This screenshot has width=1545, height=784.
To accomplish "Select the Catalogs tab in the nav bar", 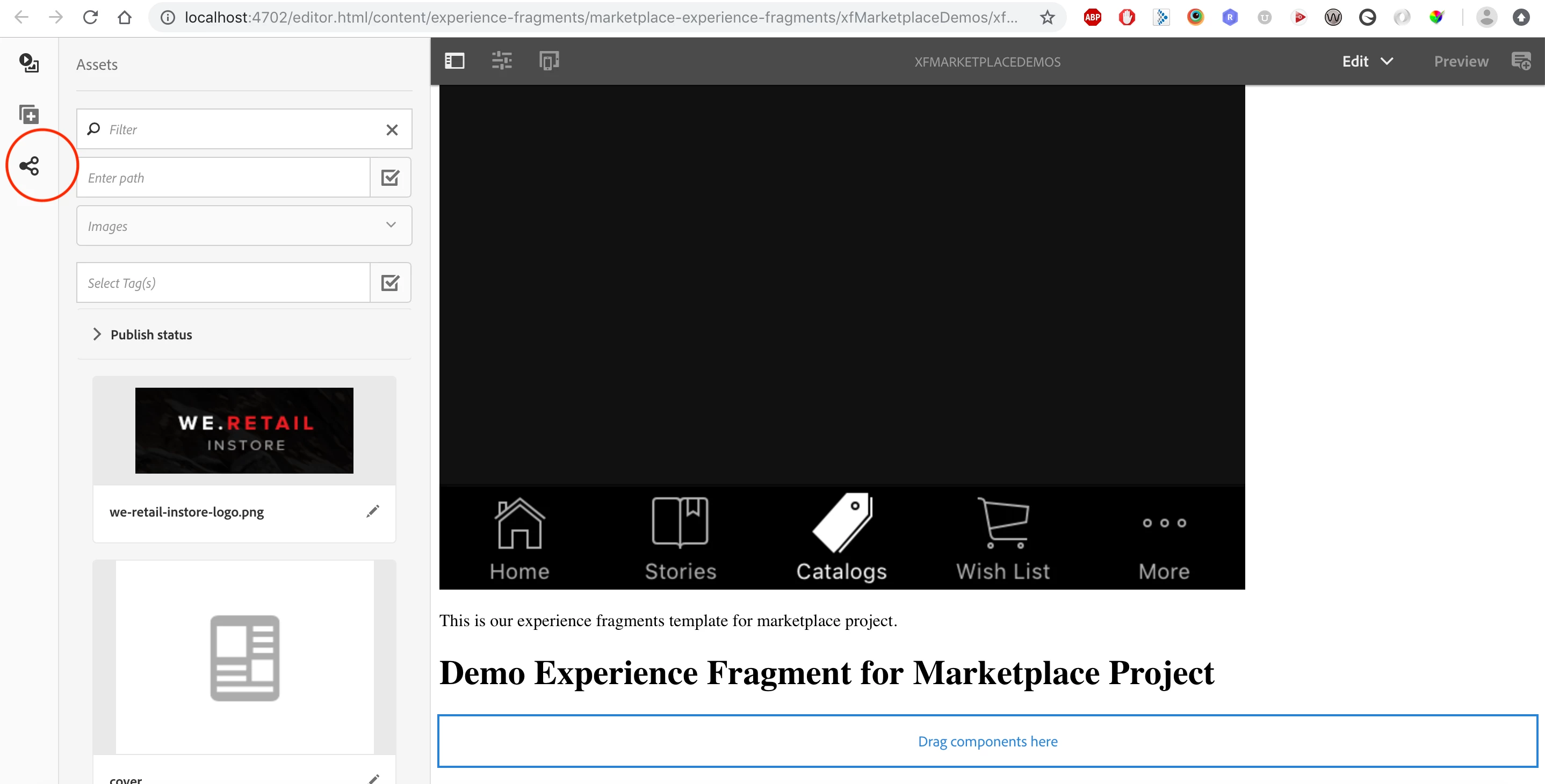I will click(841, 538).
